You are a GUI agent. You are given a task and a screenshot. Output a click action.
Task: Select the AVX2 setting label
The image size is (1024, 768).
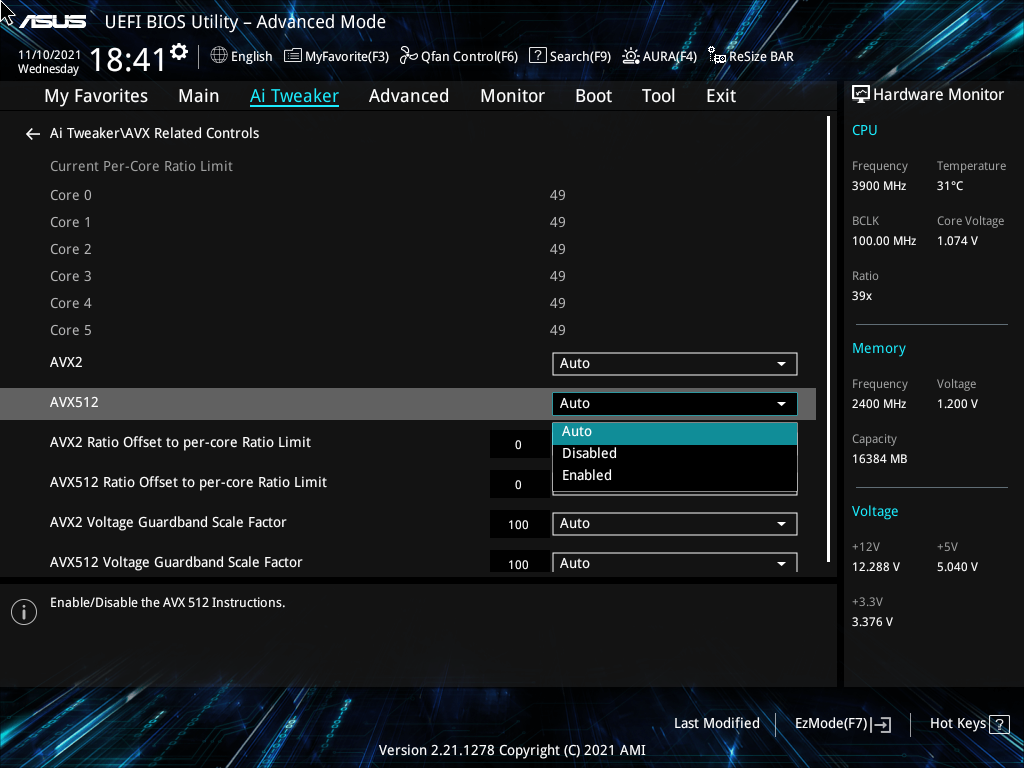[67, 362]
